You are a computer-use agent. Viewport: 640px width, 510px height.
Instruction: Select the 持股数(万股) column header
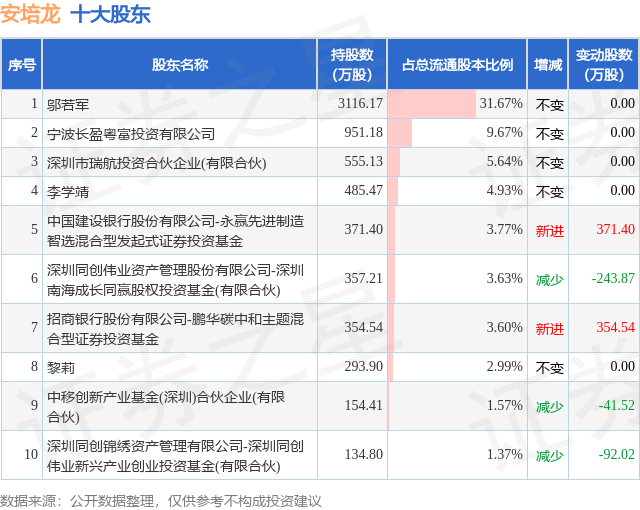tap(352, 64)
